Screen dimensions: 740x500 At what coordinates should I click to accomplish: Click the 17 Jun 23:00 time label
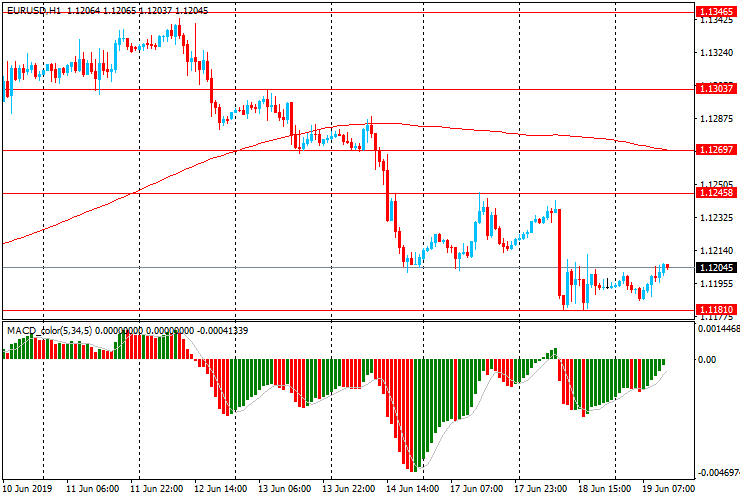(540, 489)
